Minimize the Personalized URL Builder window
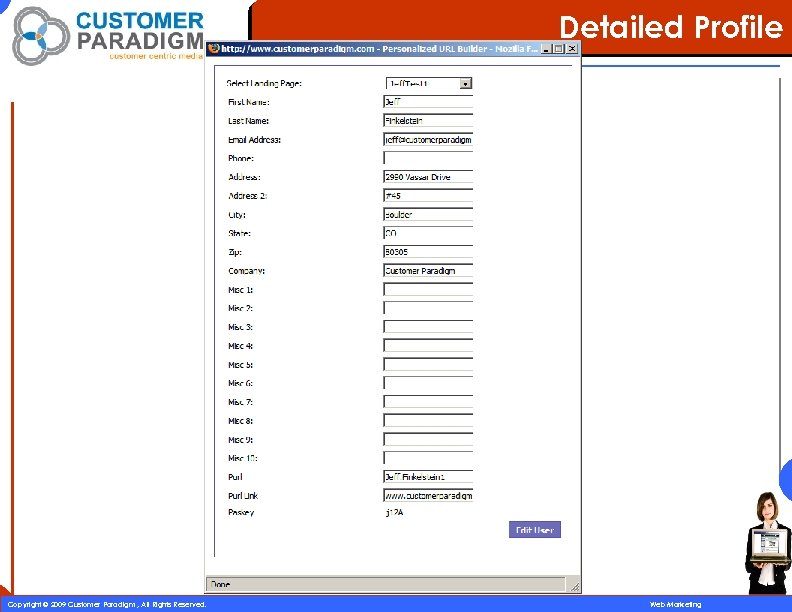Image resolution: width=792 pixels, height=612 pixels. (x=546, y=49)
